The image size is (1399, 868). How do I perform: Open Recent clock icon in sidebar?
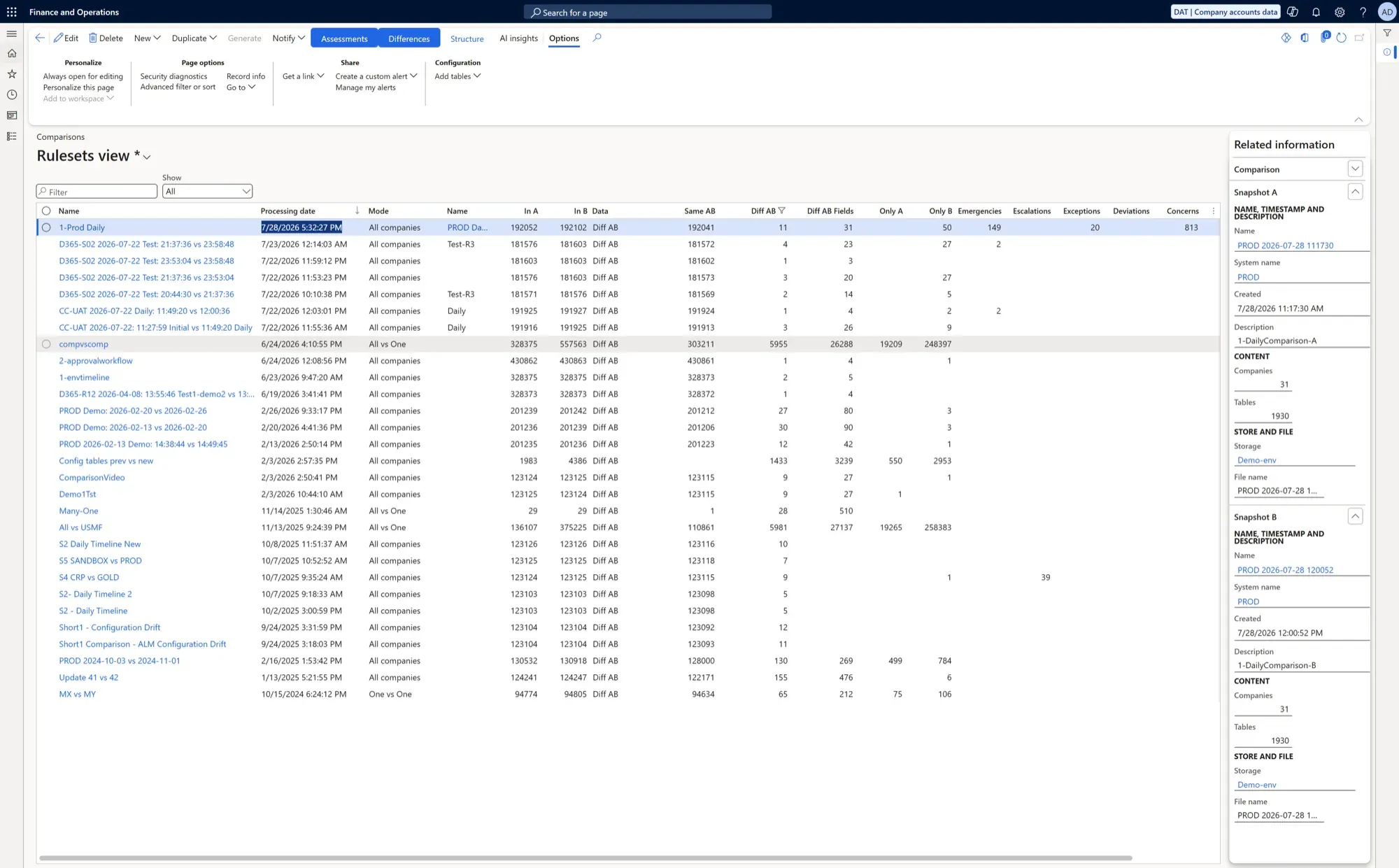(11, 94)
